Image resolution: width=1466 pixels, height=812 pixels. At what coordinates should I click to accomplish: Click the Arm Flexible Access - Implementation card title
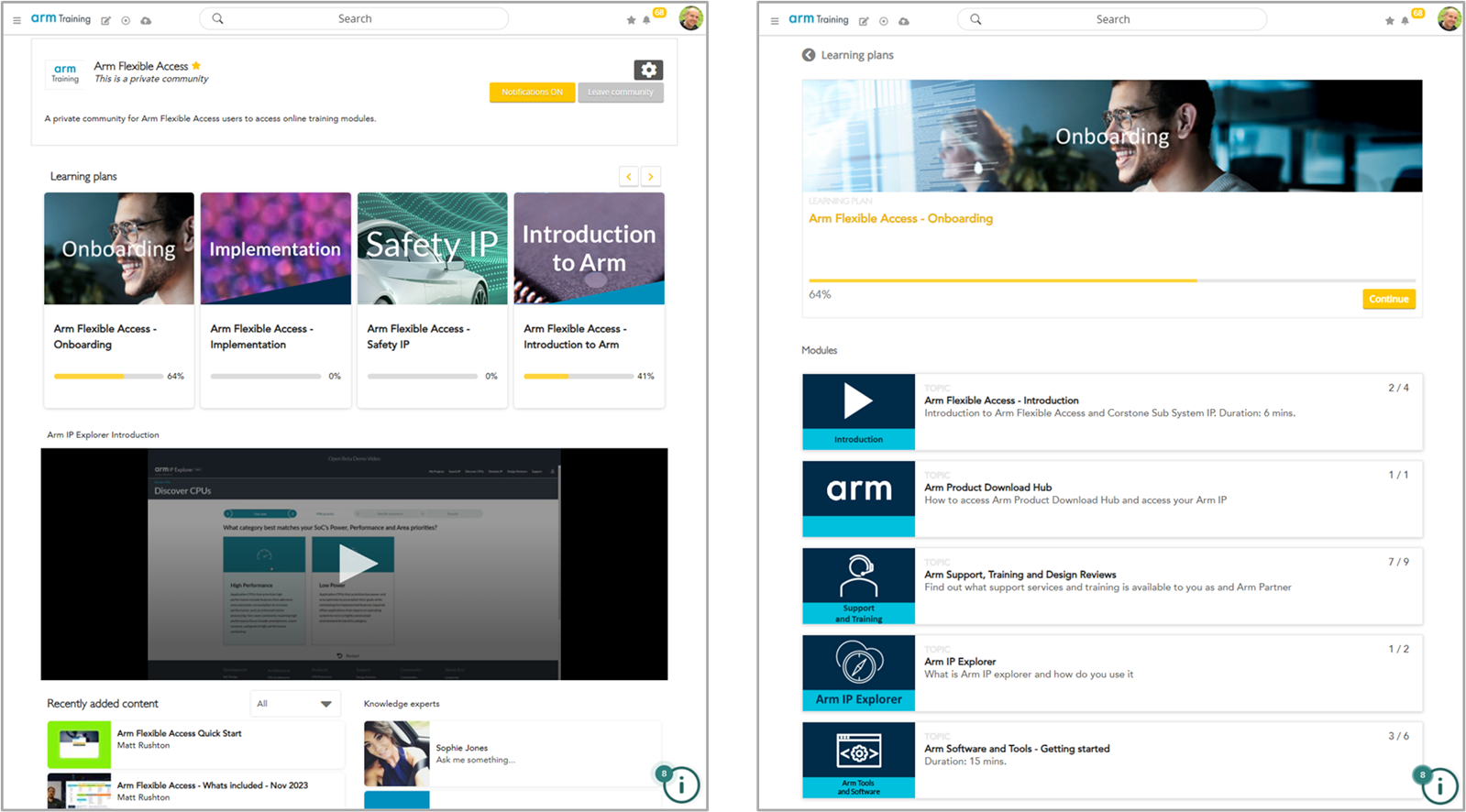[x=261, y=336]
